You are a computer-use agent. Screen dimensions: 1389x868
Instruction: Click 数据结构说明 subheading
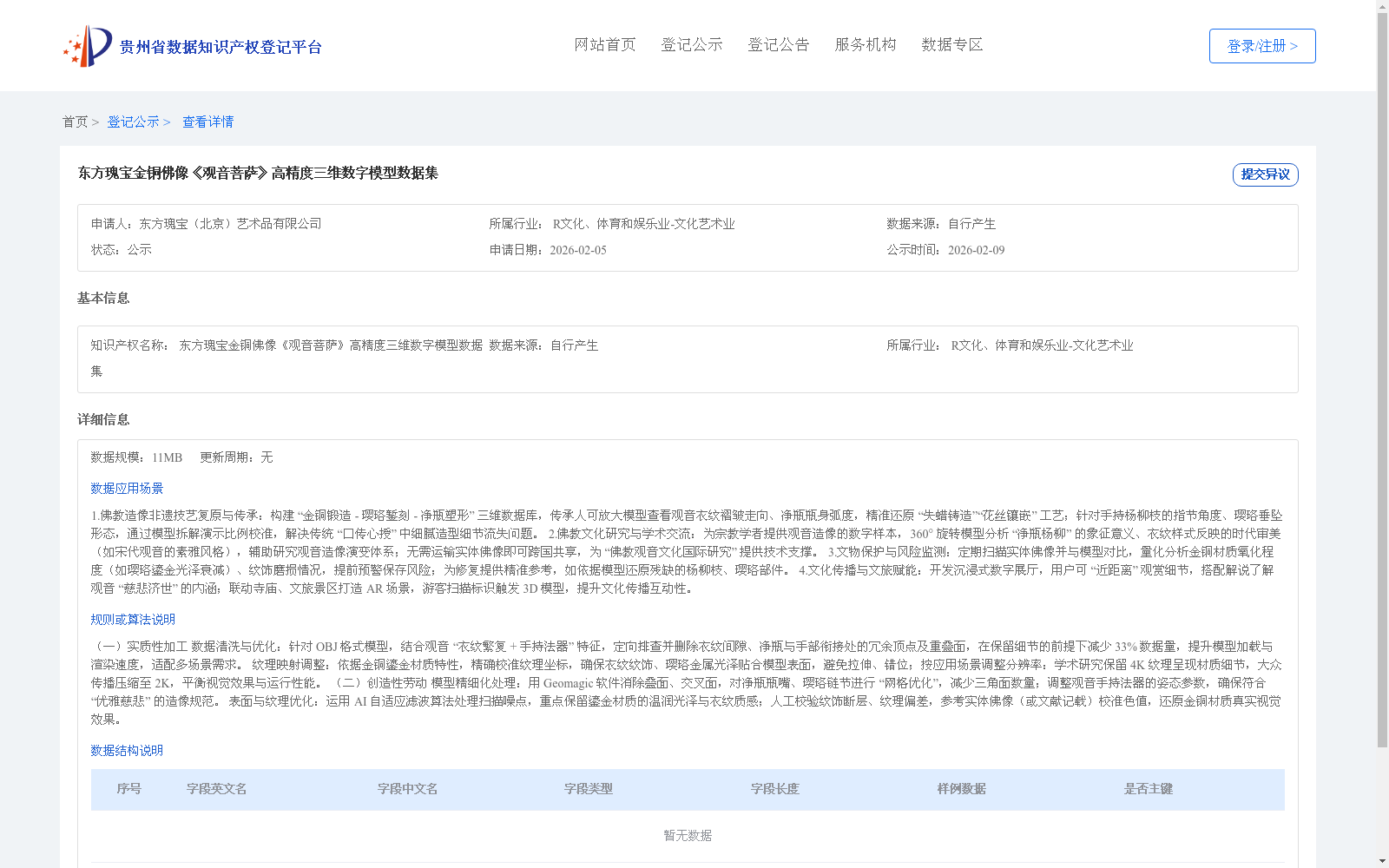pyautogui.click(x=127, y=751)
